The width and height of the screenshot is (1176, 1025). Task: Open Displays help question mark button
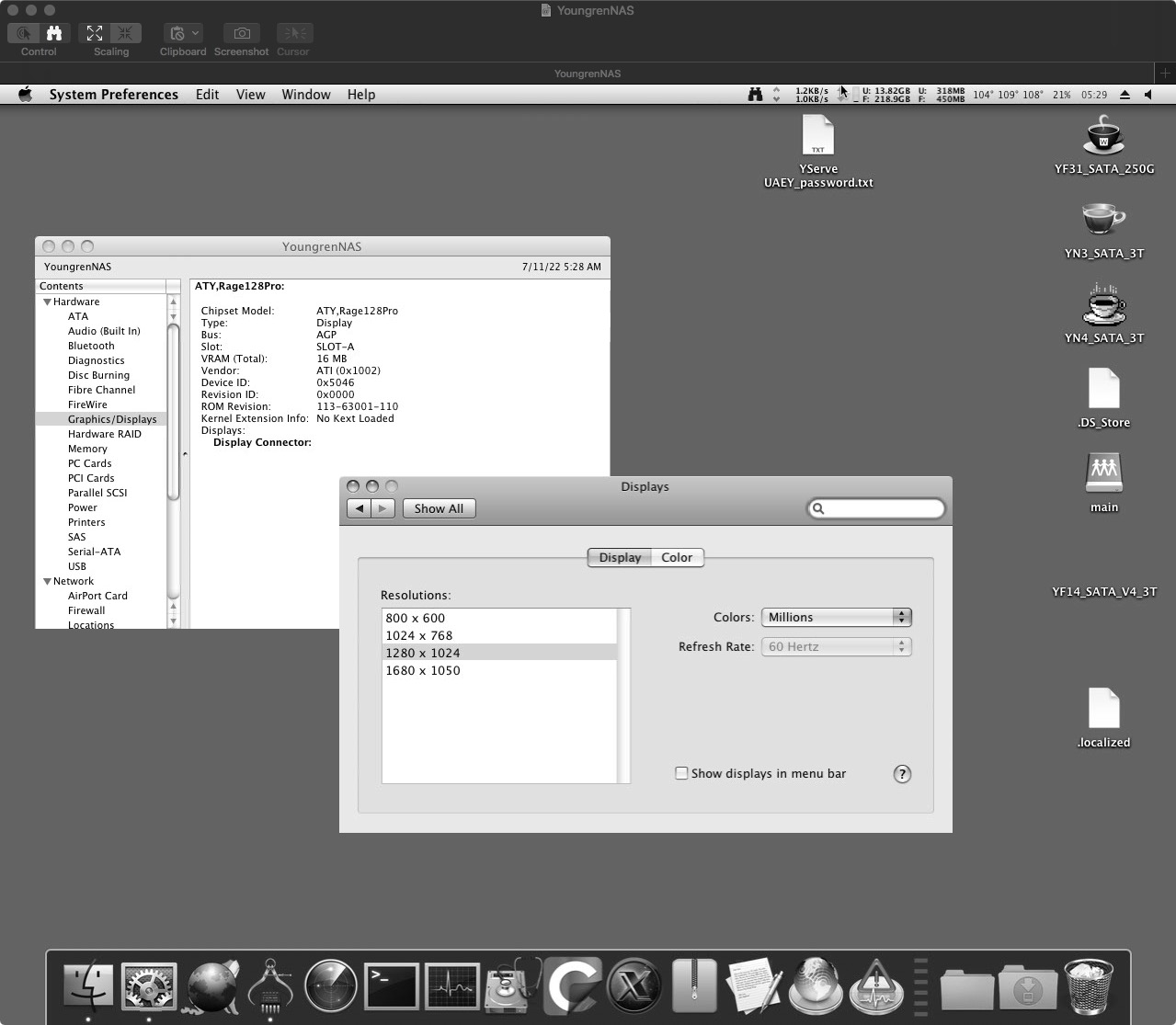tap(902, 774)
